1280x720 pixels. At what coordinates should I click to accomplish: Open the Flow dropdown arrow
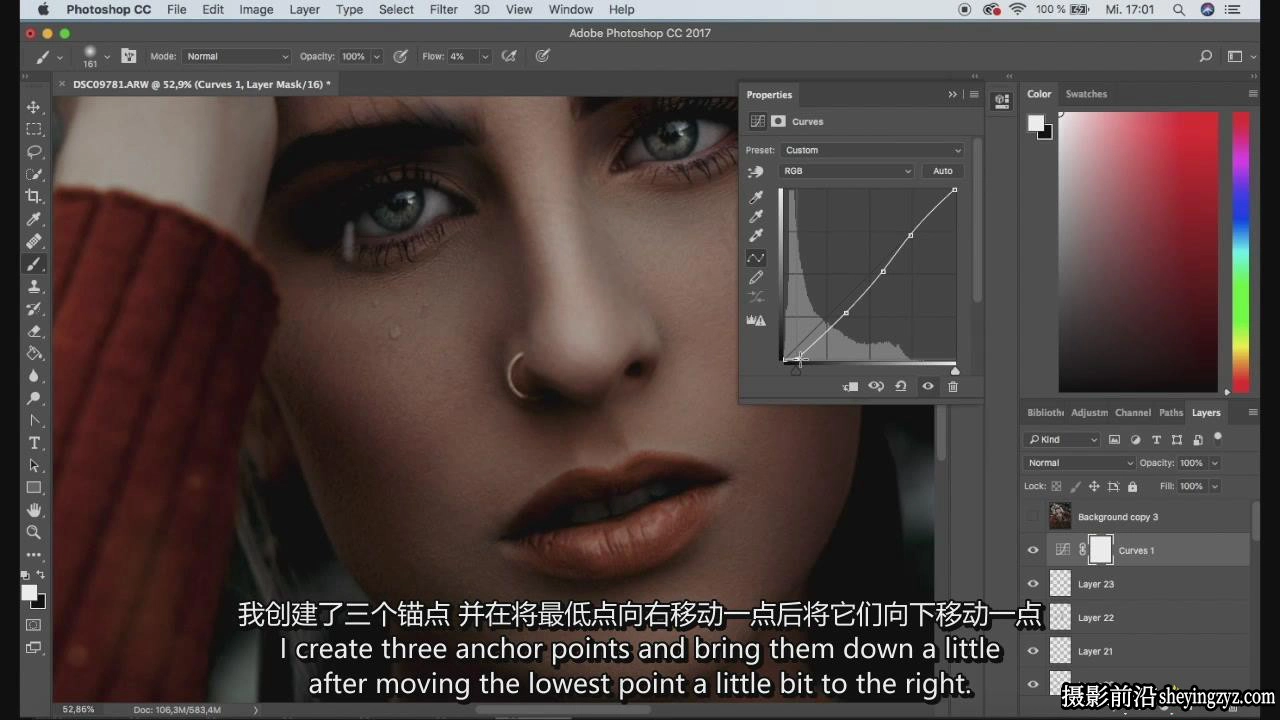(485, 56)
